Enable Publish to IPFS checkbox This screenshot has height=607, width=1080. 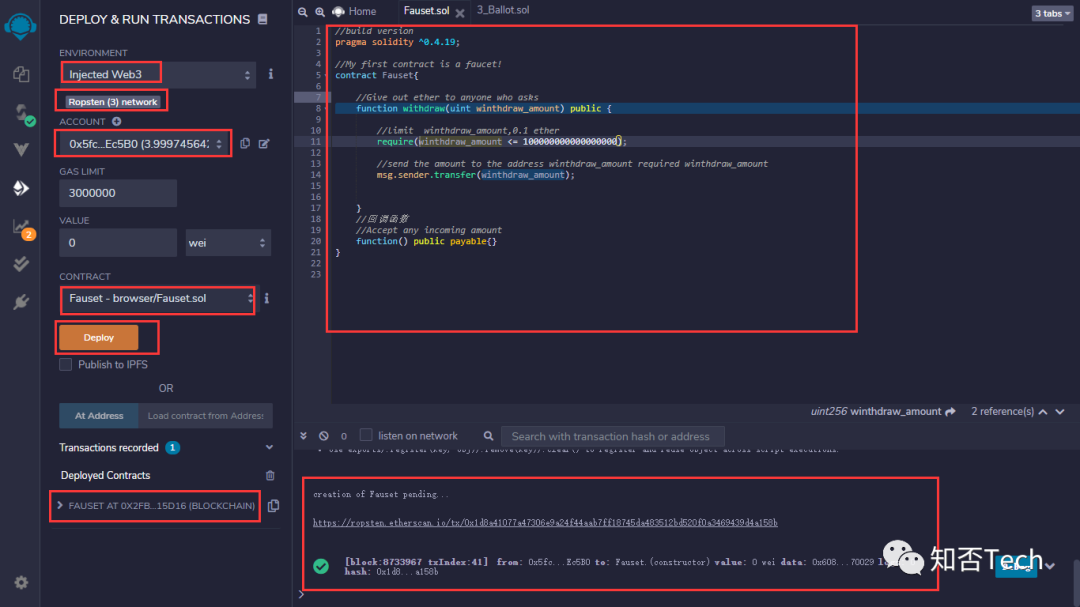click(x=65, y=364)
